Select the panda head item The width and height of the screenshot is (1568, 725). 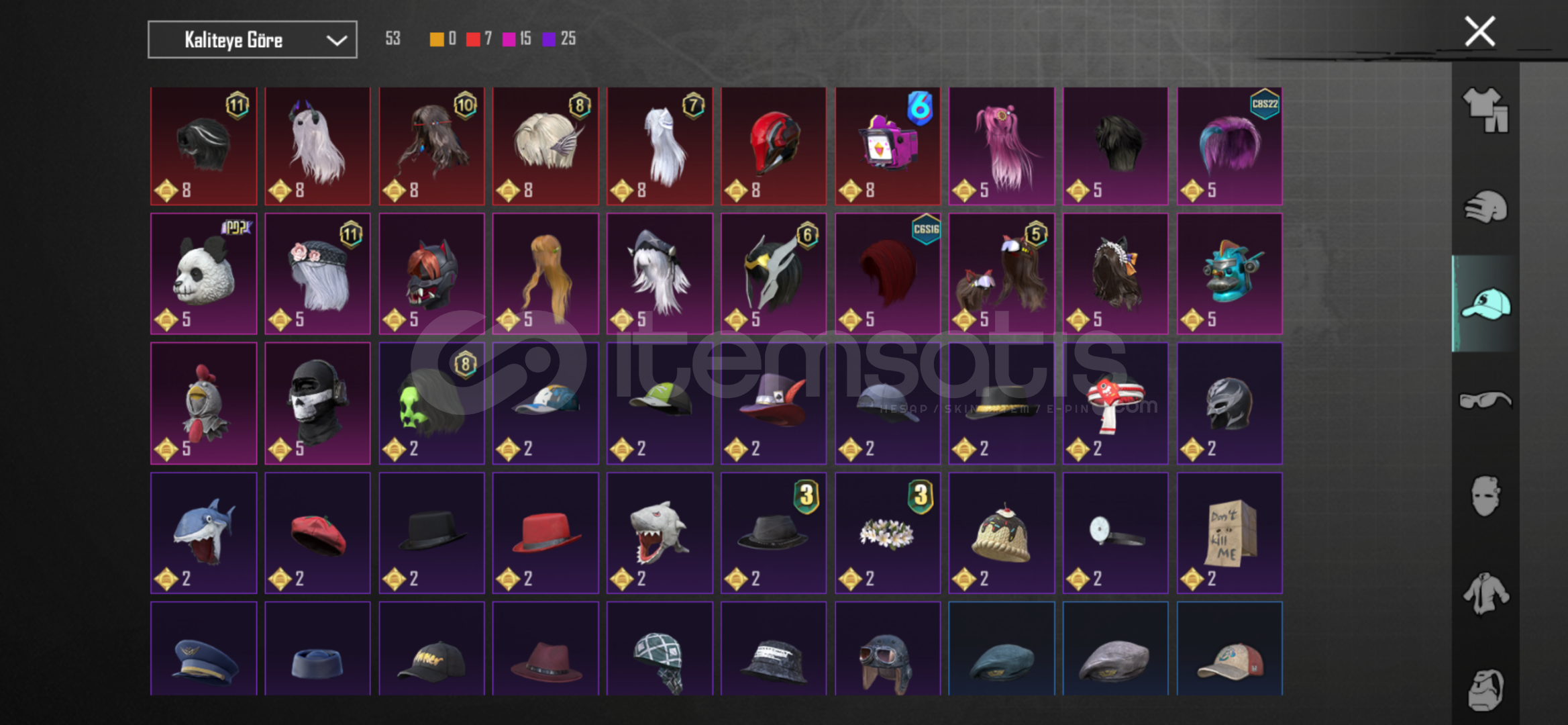pyautogui.click(x=204, y=274)
